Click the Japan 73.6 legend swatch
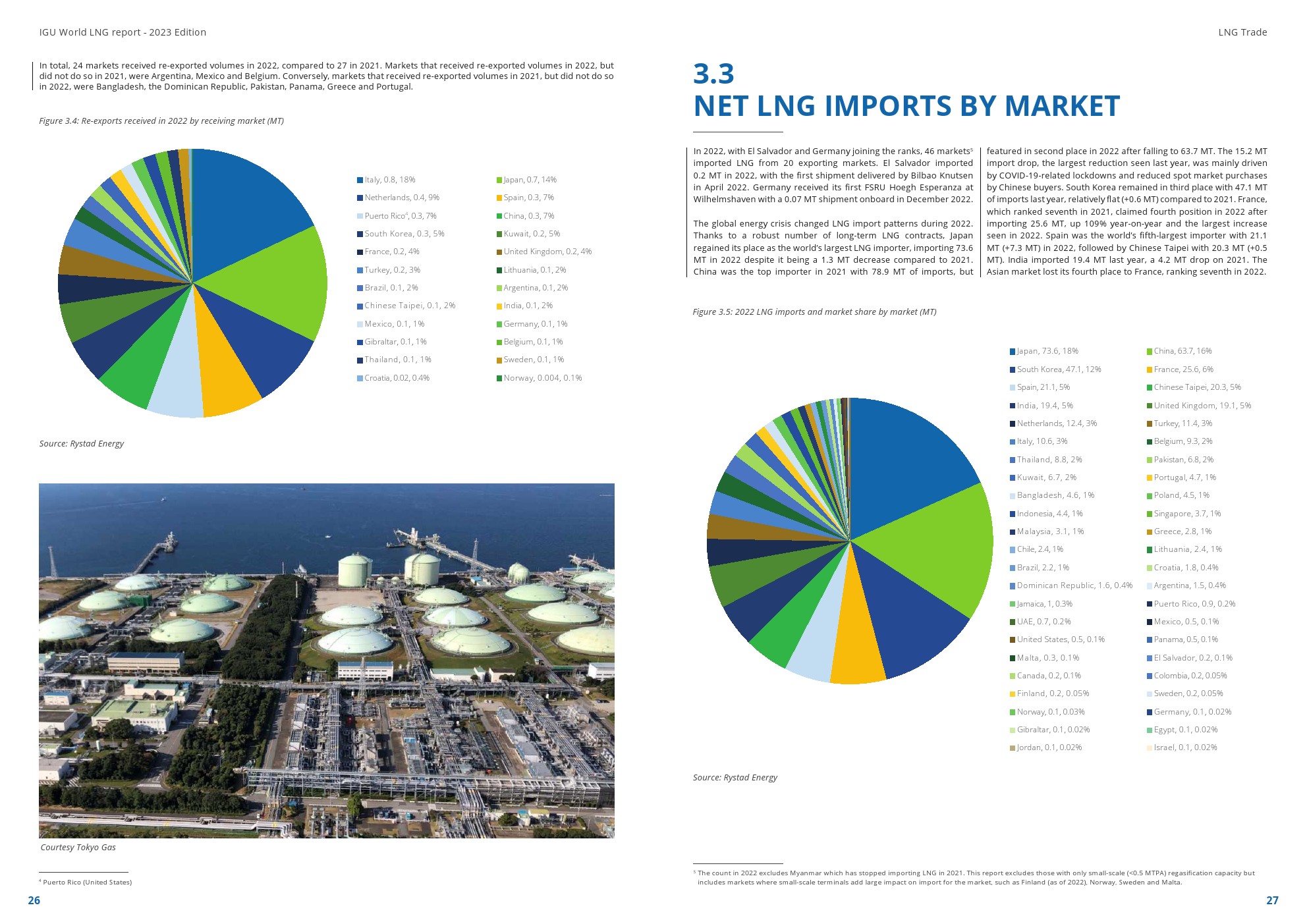Image resolution: width=1307 pixels, height=924 pixels. [x=1013, y=352]
